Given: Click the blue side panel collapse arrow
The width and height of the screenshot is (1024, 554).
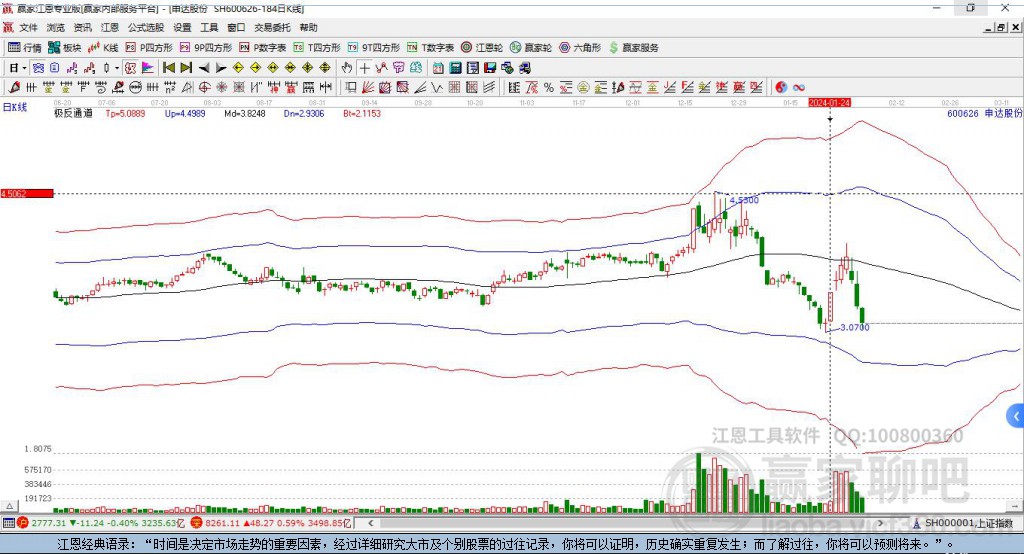Looking at the screenshot, I should click(1016, 416).
